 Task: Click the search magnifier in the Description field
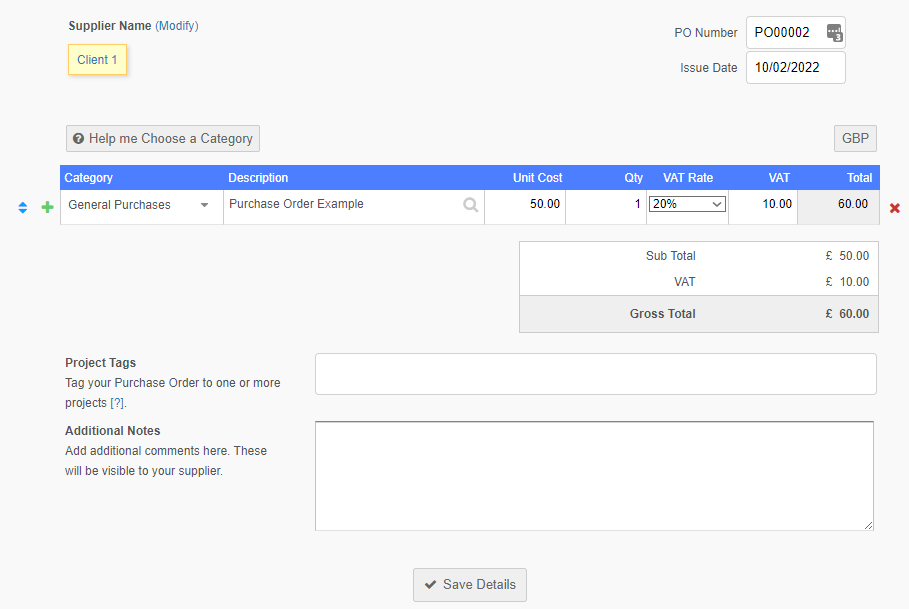470,205
